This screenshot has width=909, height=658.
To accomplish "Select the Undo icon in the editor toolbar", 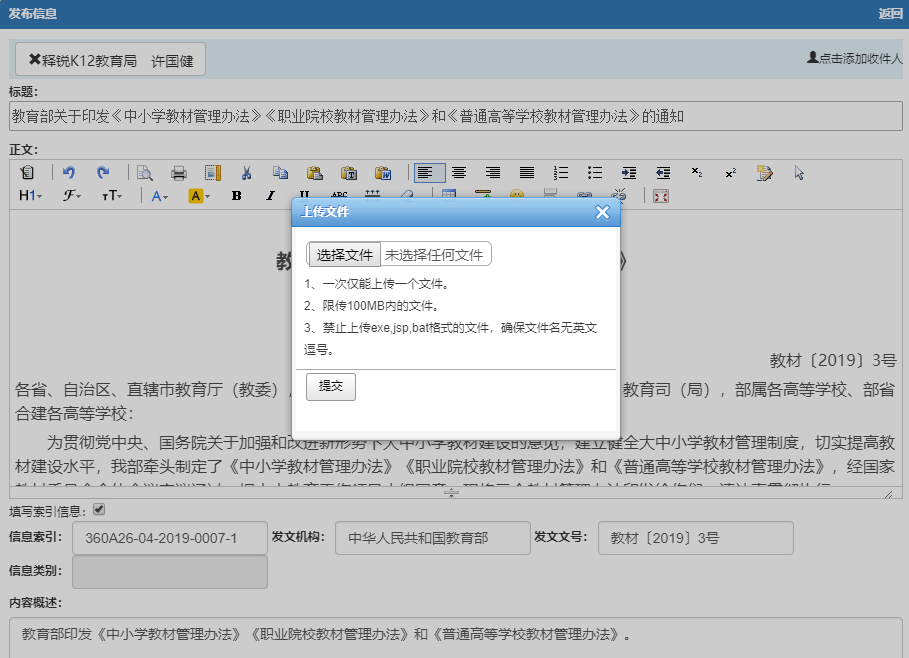I will (x=68, y=172).
